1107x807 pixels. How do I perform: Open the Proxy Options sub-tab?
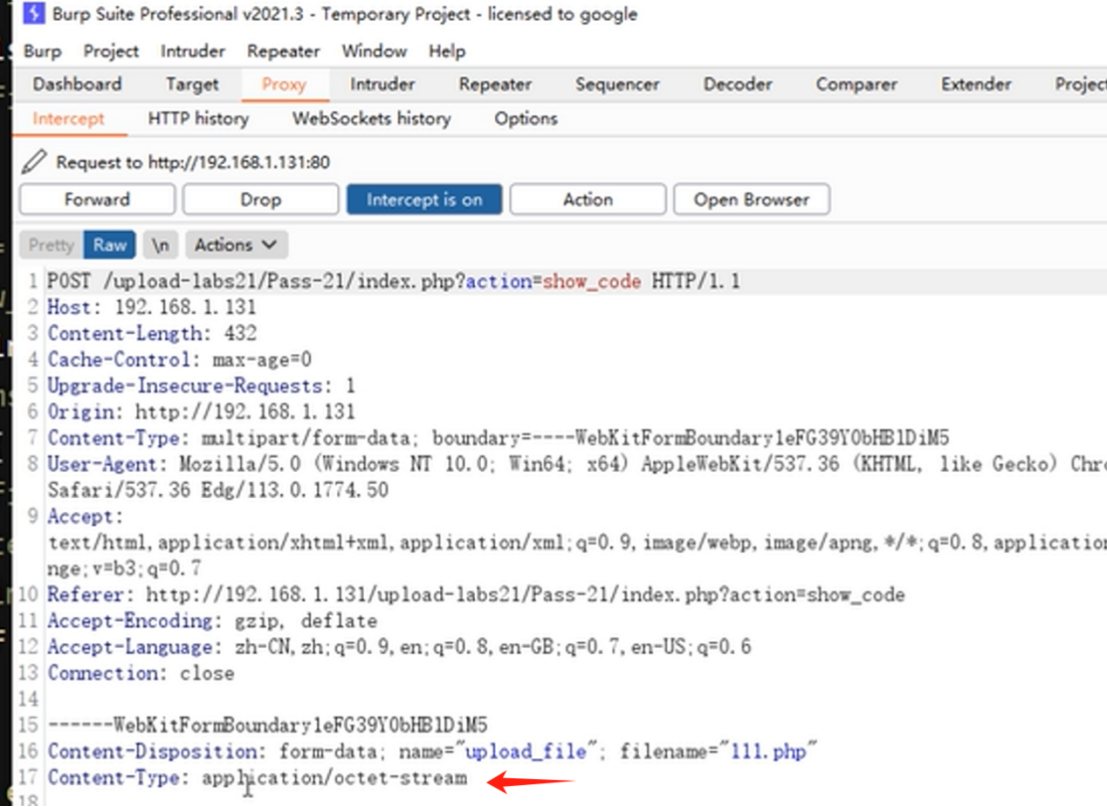click(x=526, y=118)
